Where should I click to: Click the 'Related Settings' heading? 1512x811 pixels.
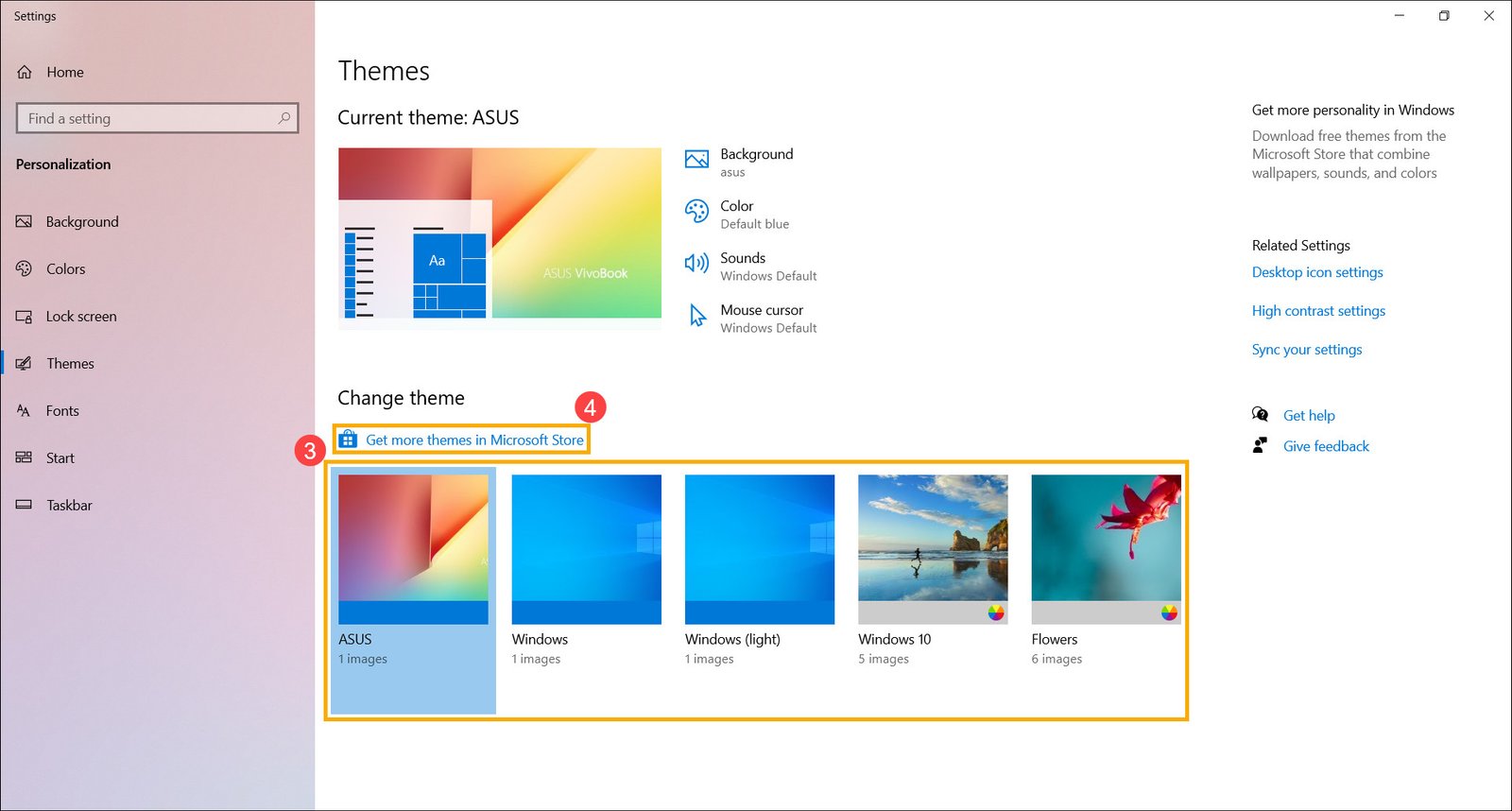click(x=1301, y=245)
